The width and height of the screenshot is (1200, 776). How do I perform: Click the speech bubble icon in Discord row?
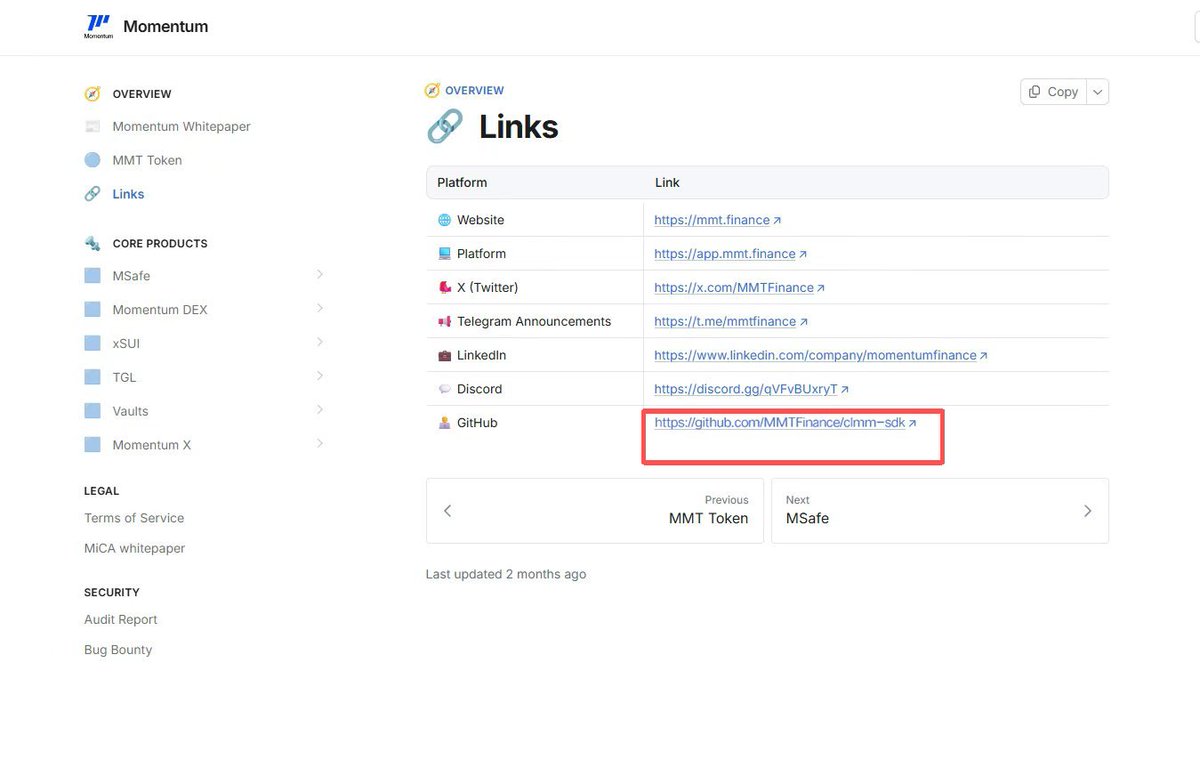(444, 389)
